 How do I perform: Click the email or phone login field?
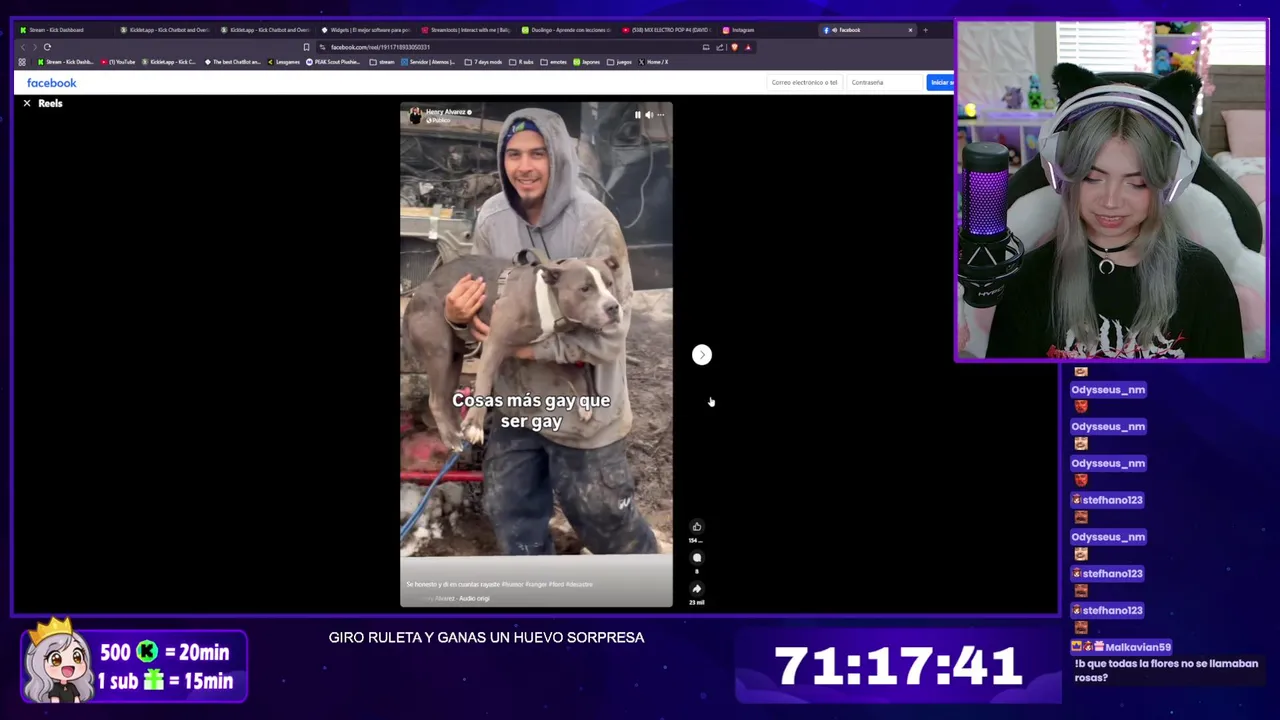pyautogui.click(x=806, y=83)
